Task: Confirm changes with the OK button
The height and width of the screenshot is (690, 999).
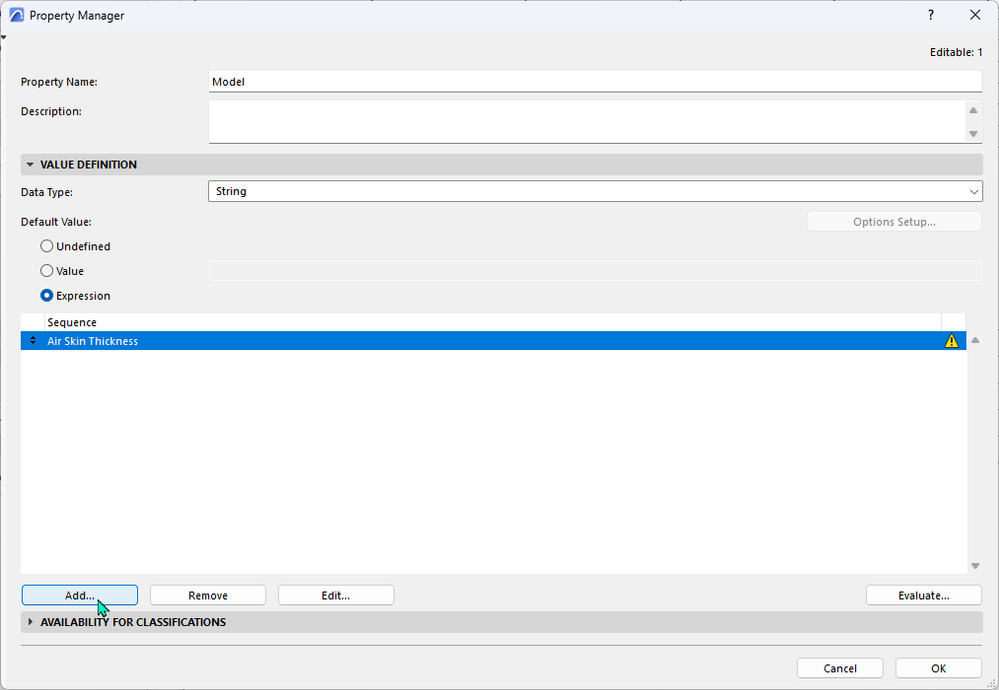Action: coord(937,667)
